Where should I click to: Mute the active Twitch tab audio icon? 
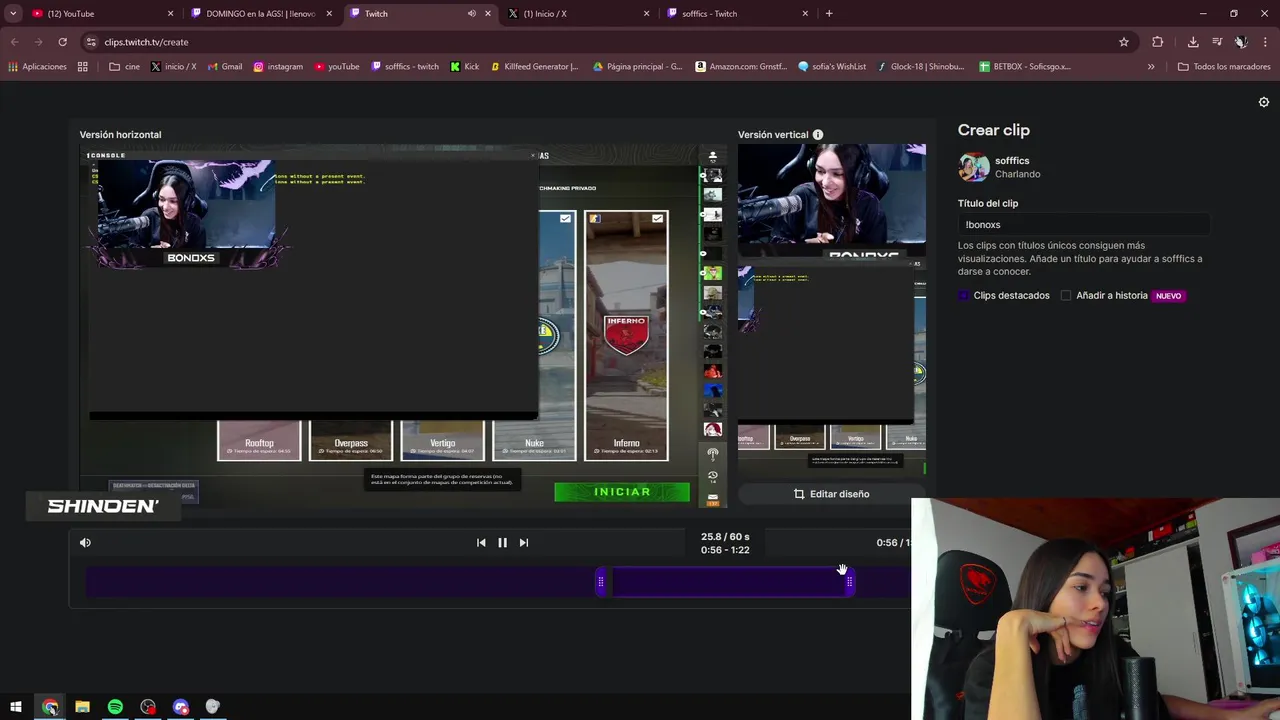(471, 14)
